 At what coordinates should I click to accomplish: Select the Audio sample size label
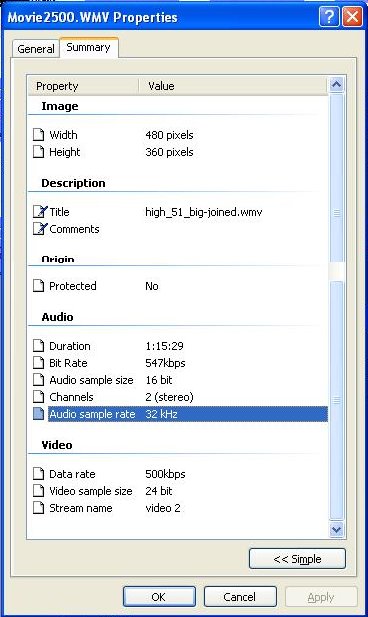tap(91, 380)
